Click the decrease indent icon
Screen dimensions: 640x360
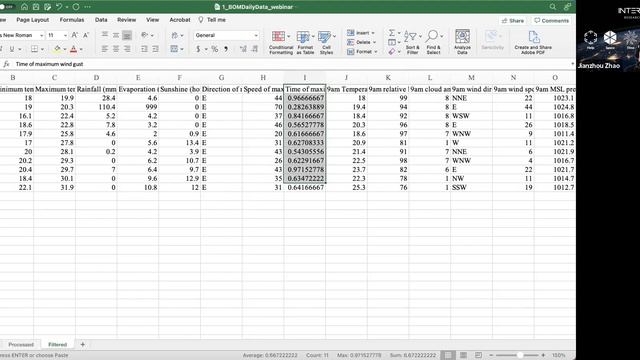coord(144,49)
